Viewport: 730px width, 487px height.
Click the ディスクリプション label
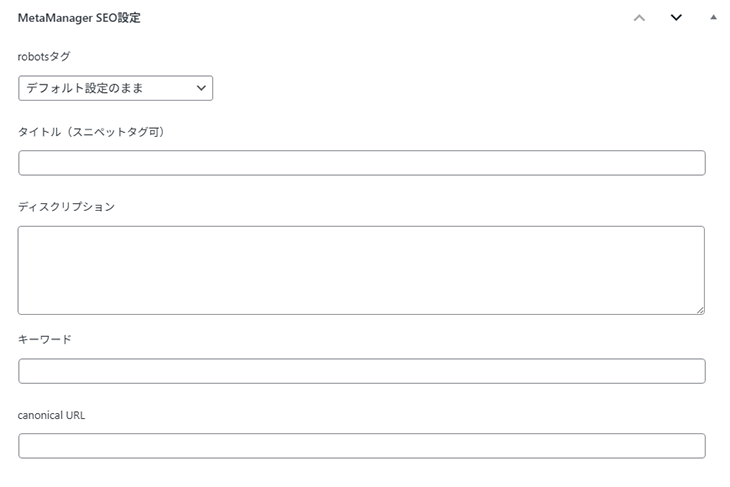(x=66, y=207)
